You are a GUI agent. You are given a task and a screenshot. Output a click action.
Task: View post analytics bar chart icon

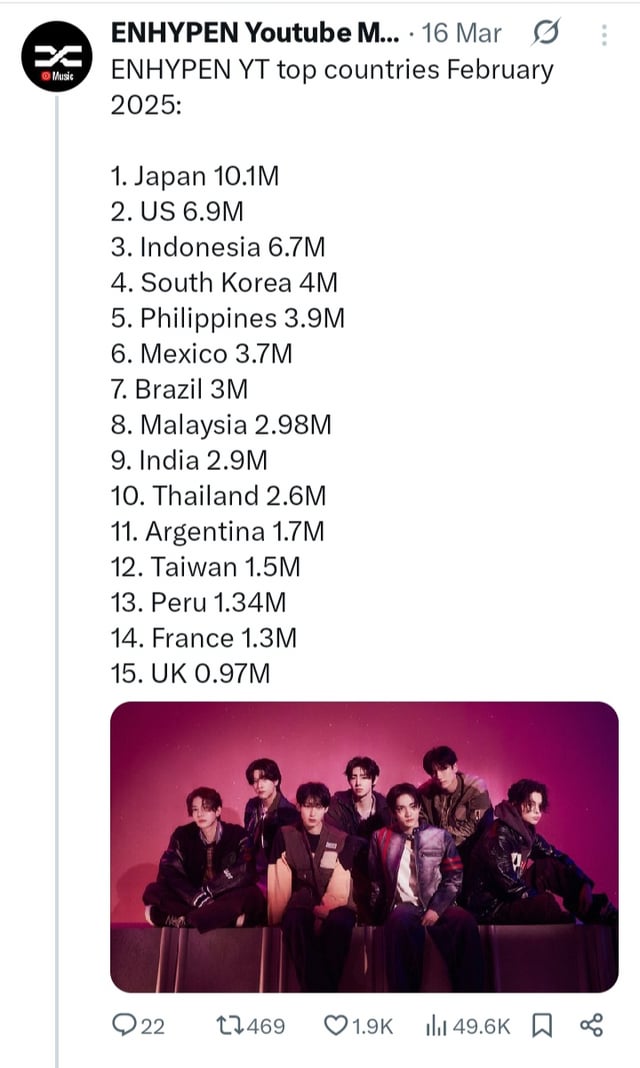tap(436, 1025)
